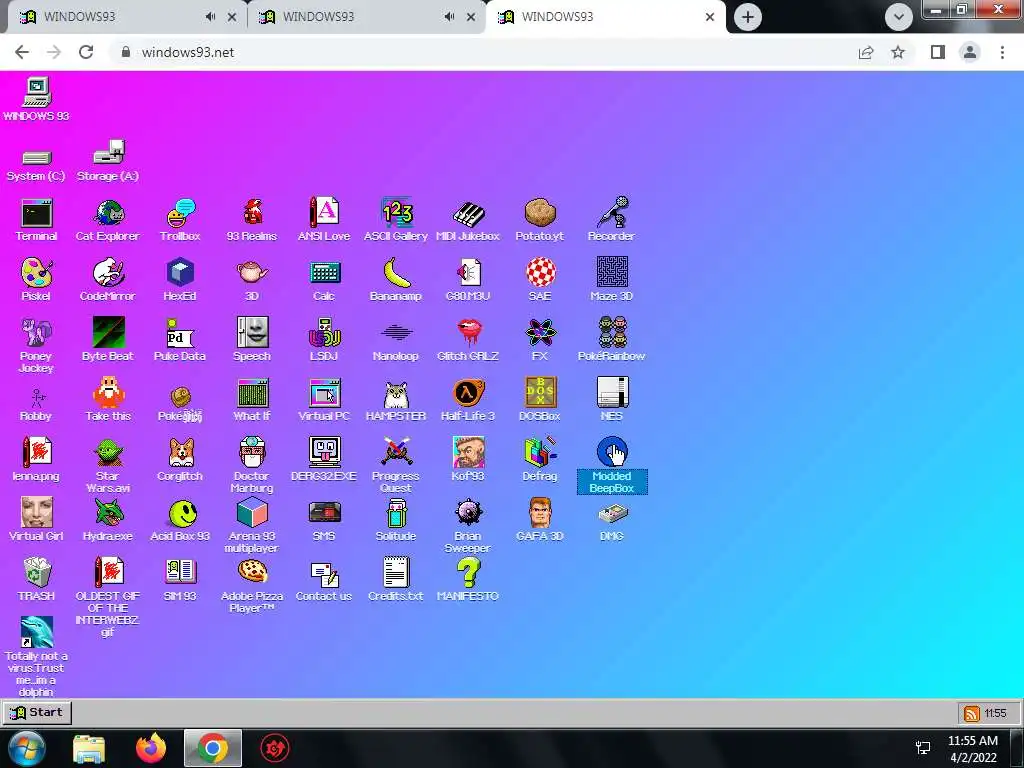
Task: Click the Windows 93 Start button
Action: [37, 712]
